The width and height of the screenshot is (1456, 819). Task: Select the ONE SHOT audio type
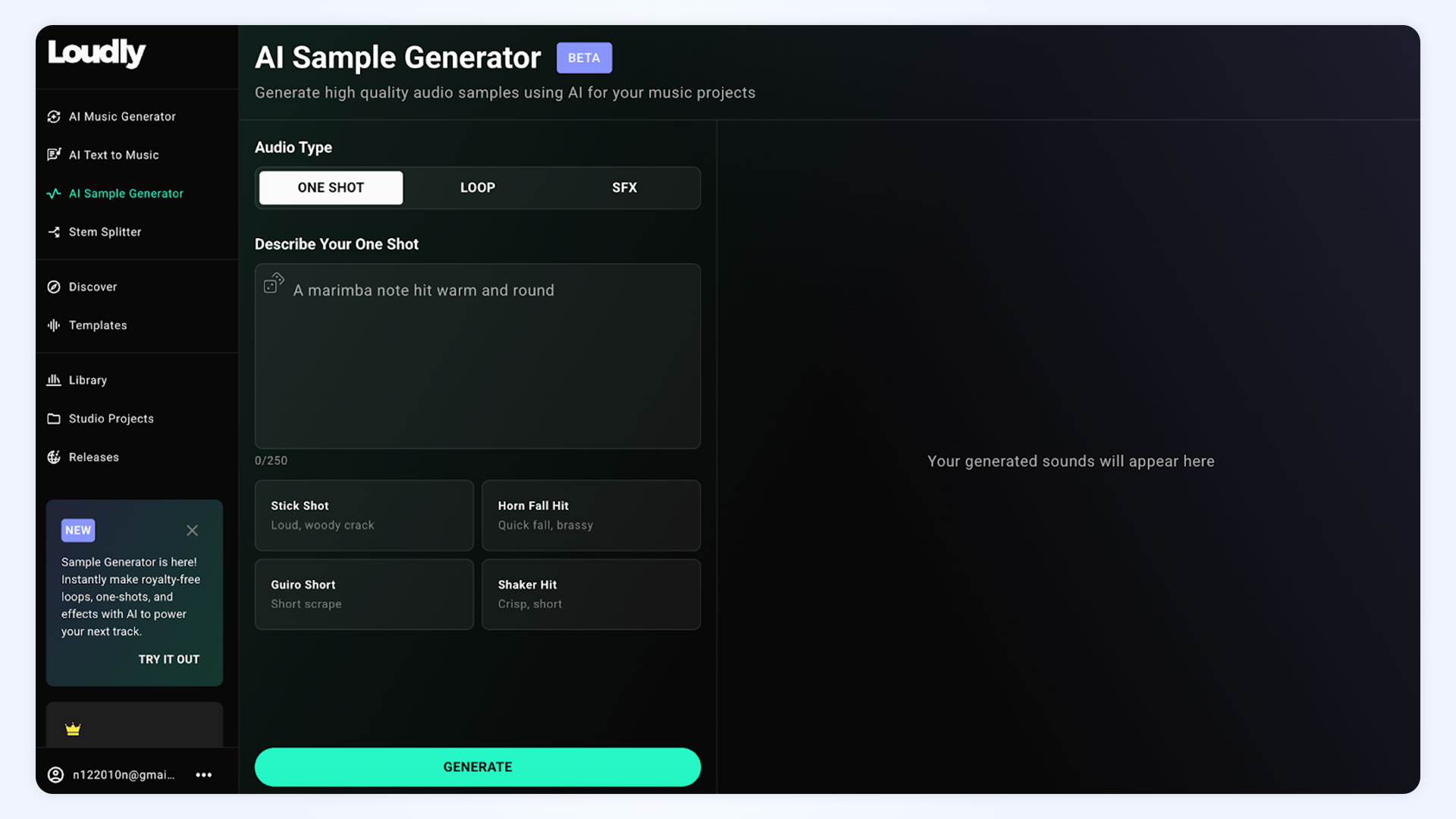pyautogui.click(x=331, y=187)
